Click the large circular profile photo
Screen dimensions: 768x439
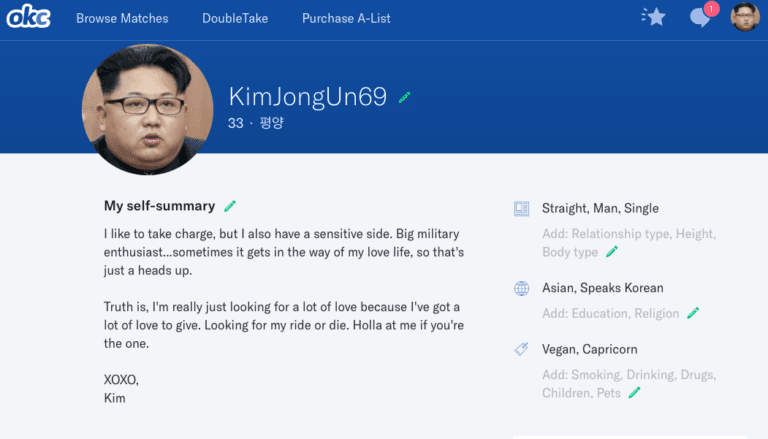tap(147, 107)
